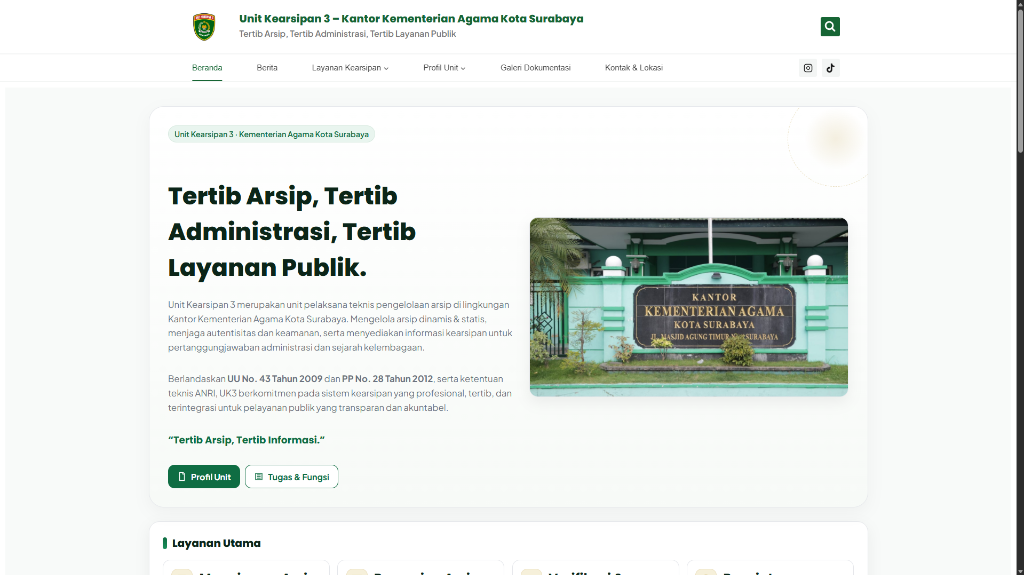Click the Tugas & Fungsi button
Screen dimensions: 1024x575
tap(291, 476)
